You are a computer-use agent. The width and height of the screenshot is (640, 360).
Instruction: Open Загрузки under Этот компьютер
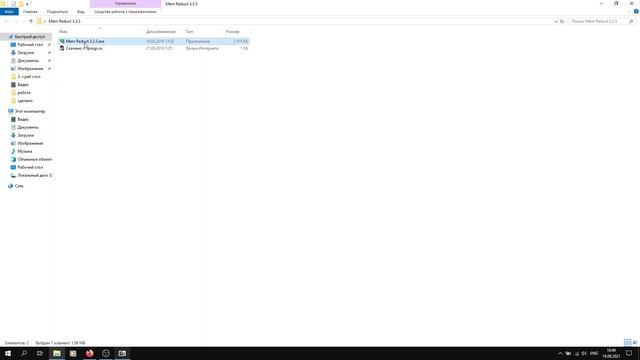click(x=26, y=135)
